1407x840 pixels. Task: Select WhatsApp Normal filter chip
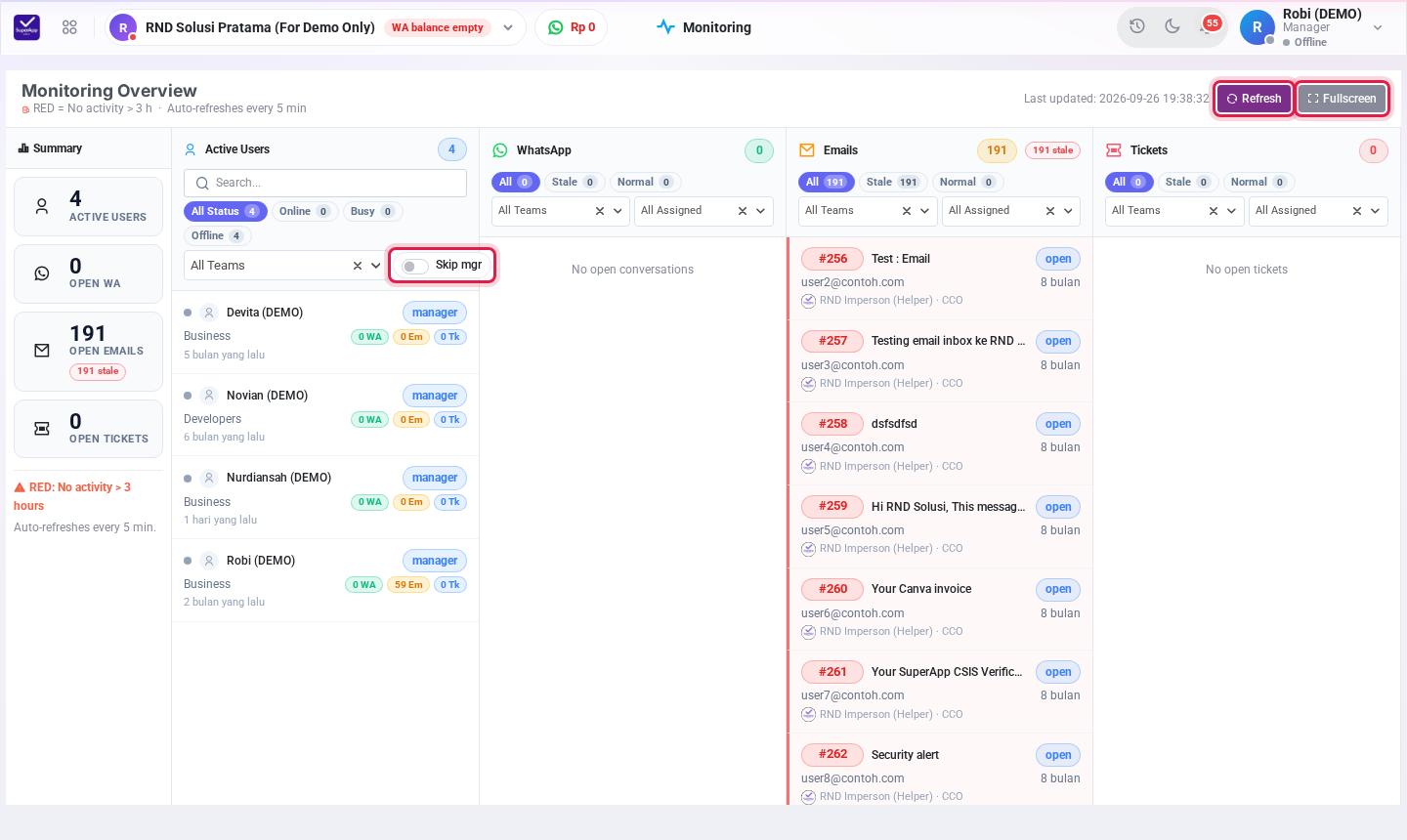[x=645, y=182]
